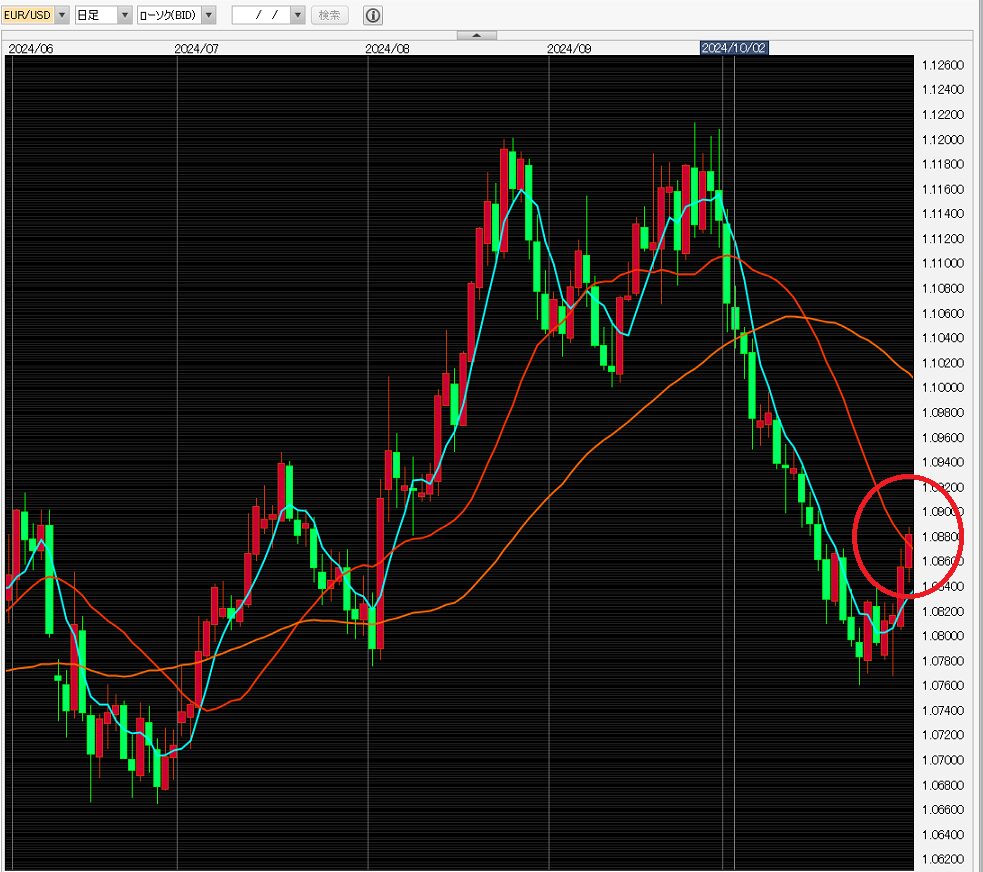This screenshot has width=983, height=872.
Task: Click the circled info icon in toolbar
Action: (372, 15)
